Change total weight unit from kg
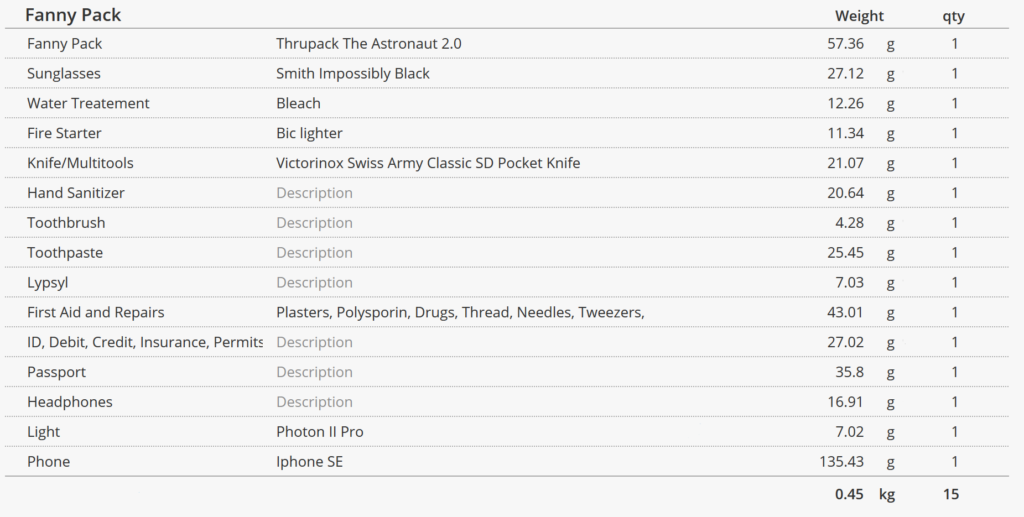This screenshot has width=1024, height=517. click(x=886, y=494)
